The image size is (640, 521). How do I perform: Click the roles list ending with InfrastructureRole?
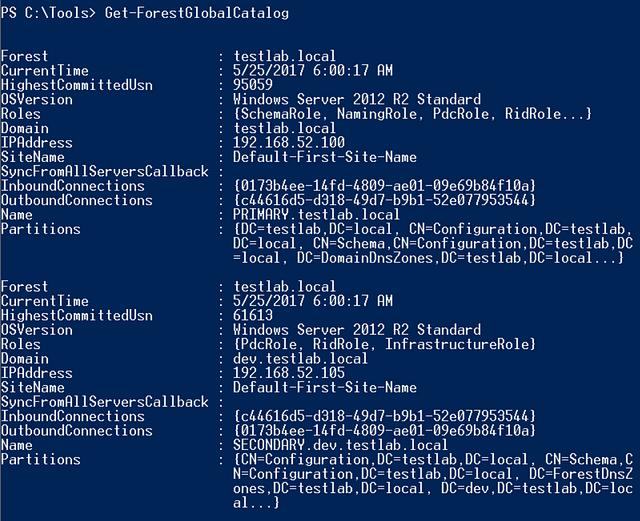pyautogui.click(x=384, y=344)
